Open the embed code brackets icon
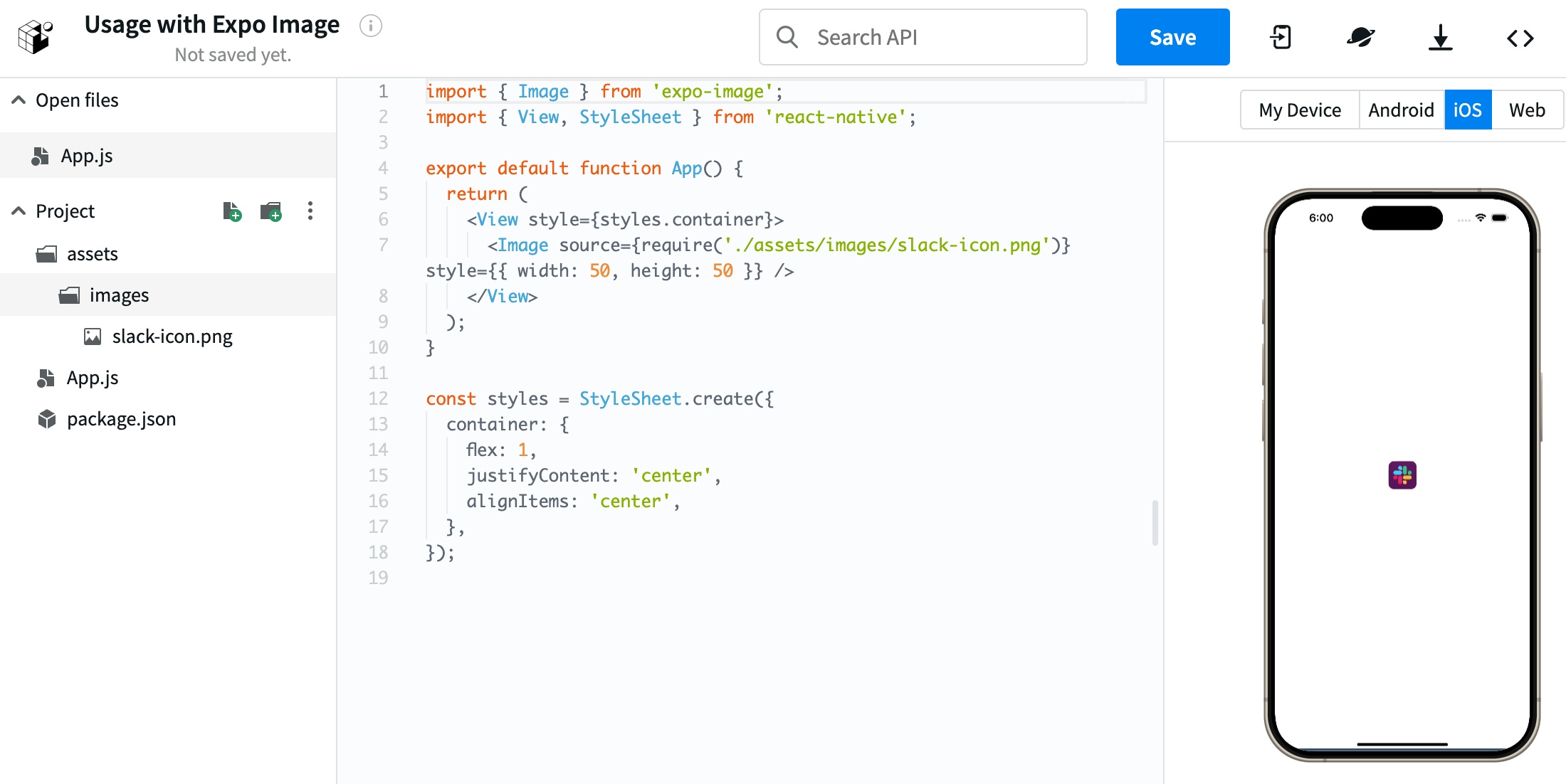Viewport: 1566px width, 784px height. 1520,38
